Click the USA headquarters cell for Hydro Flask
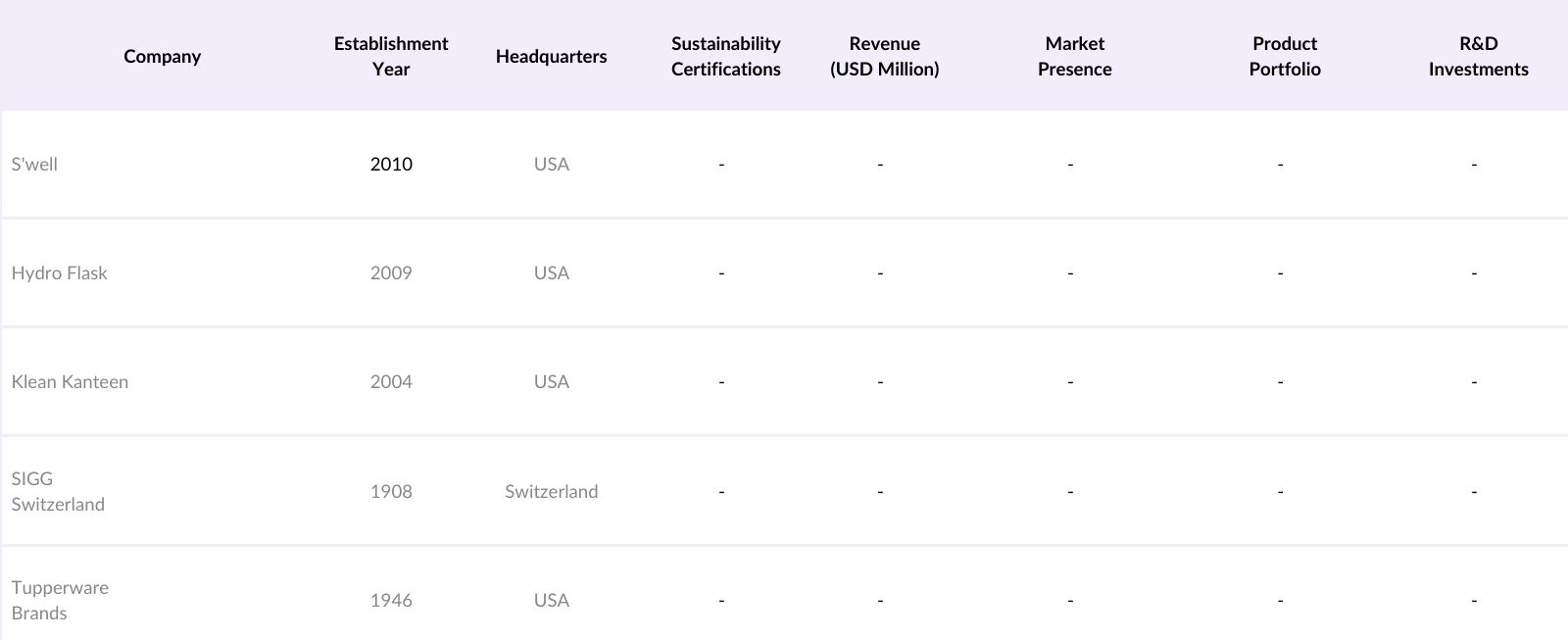The width and height of the screenshot is (1568, 640). 551,272
